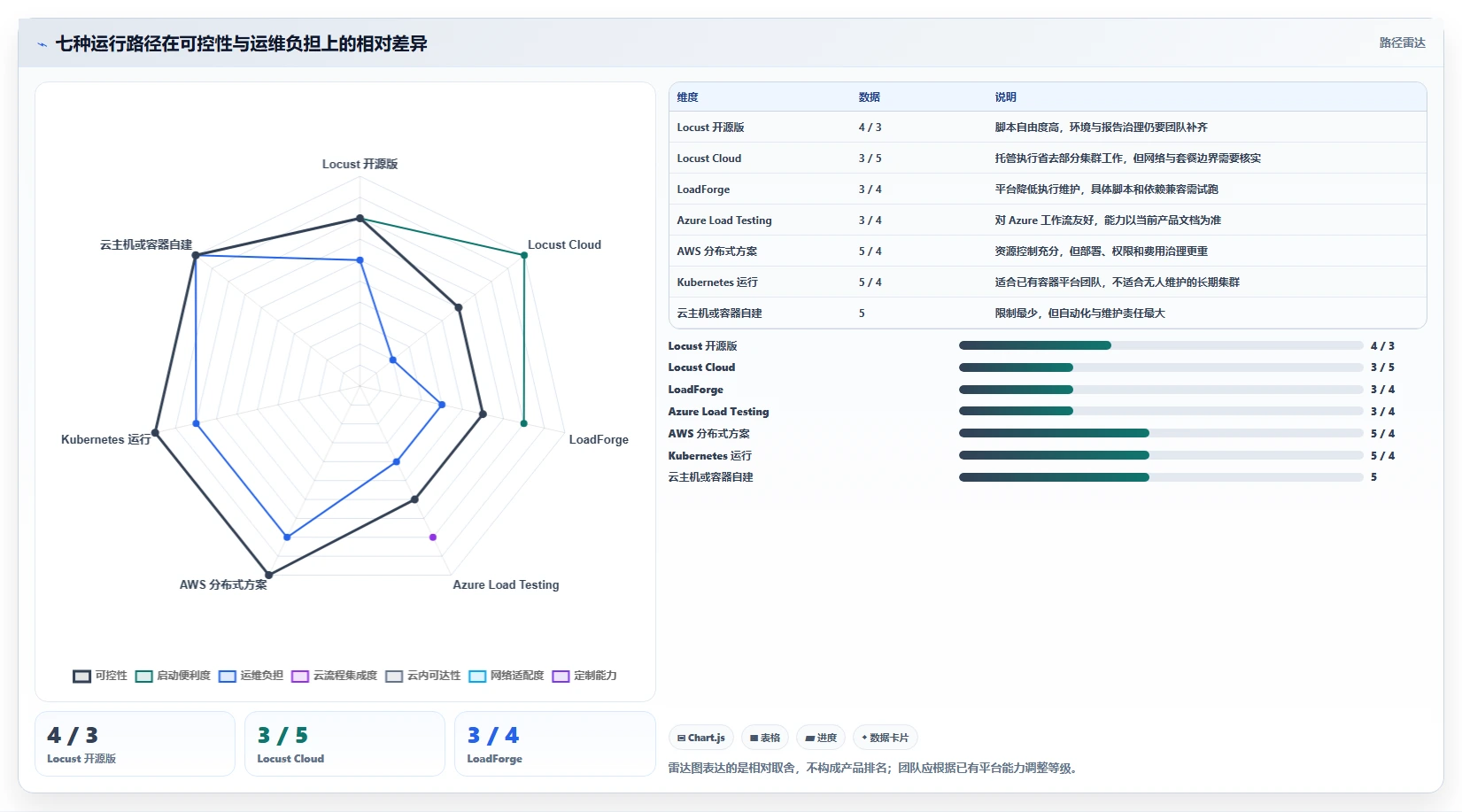The height and width of the screenshot is (812, 1462).
Task: Click the AWS 分布式方案 progress bar
Action: (1161, 433)
